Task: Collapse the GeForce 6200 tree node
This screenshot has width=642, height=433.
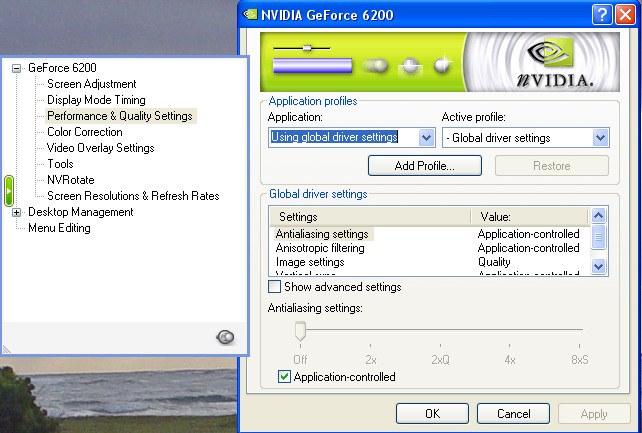Action: (16, 68)
